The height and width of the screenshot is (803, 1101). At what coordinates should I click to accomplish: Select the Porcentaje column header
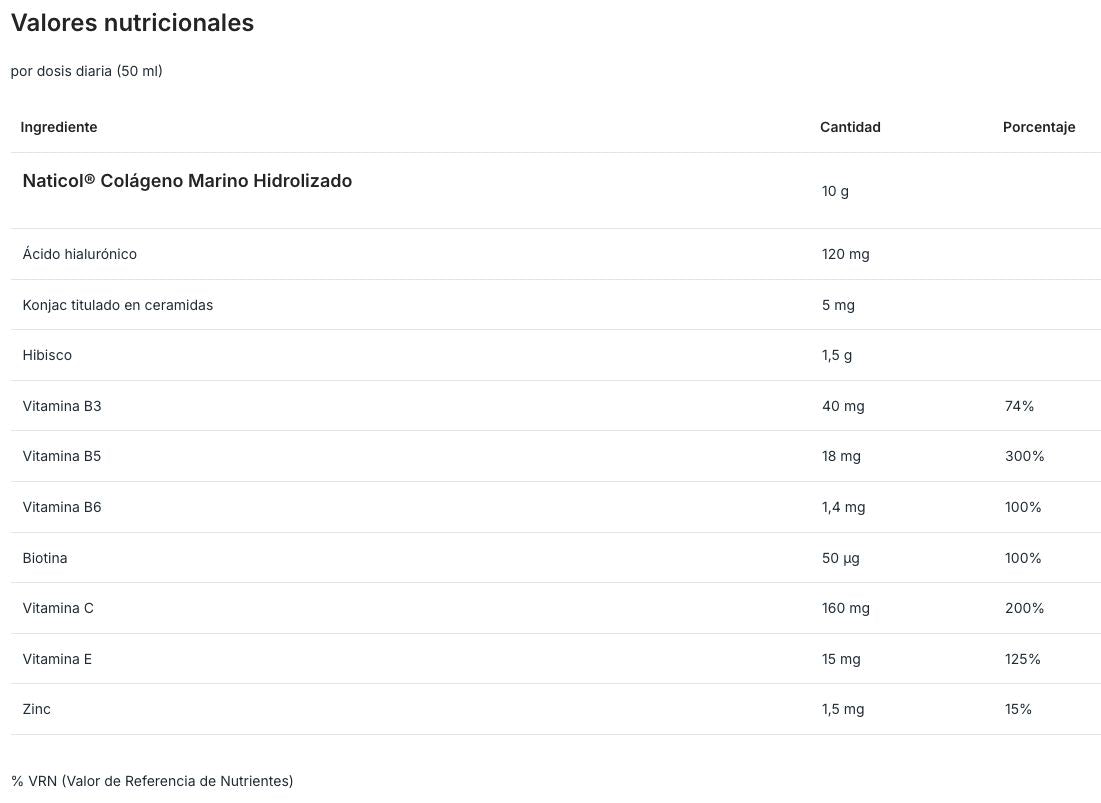pos(1039,127)
